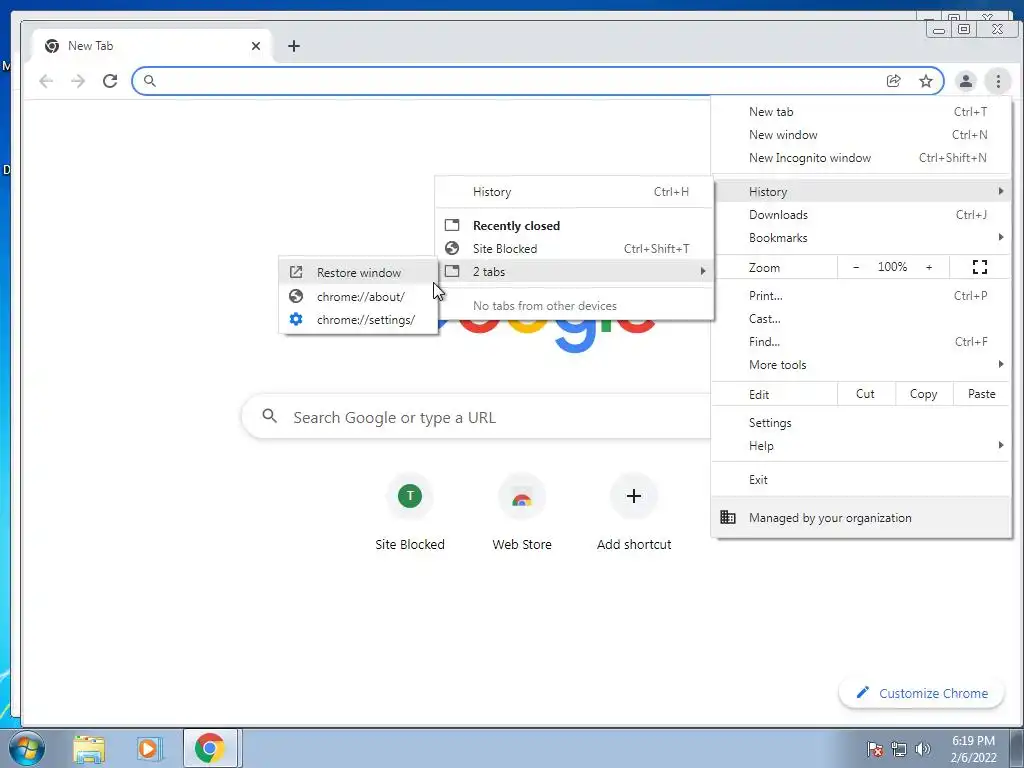Click the volume speaker tray icon

[923, 749]
